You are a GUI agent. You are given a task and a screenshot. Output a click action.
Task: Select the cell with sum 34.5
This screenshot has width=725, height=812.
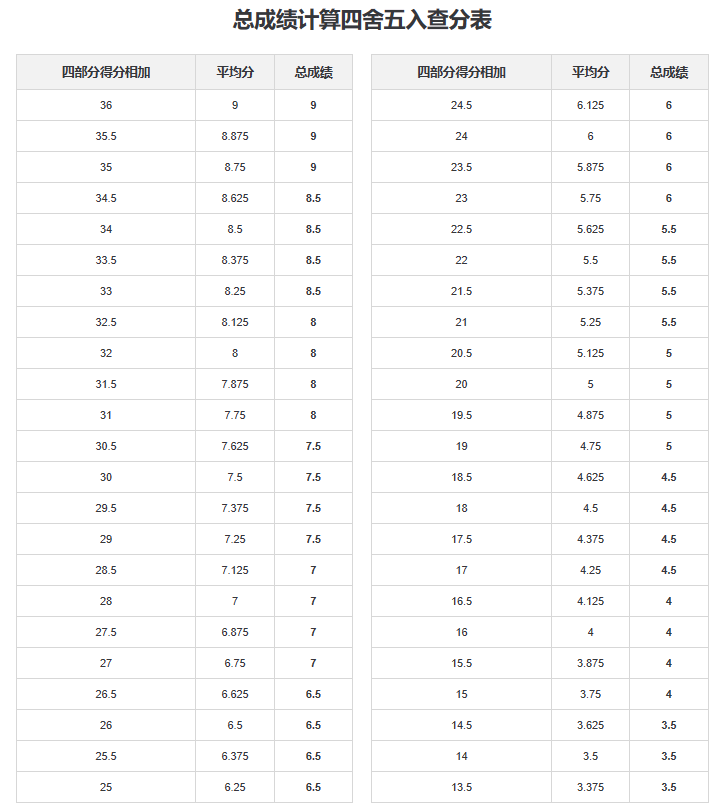coord(106,198)
